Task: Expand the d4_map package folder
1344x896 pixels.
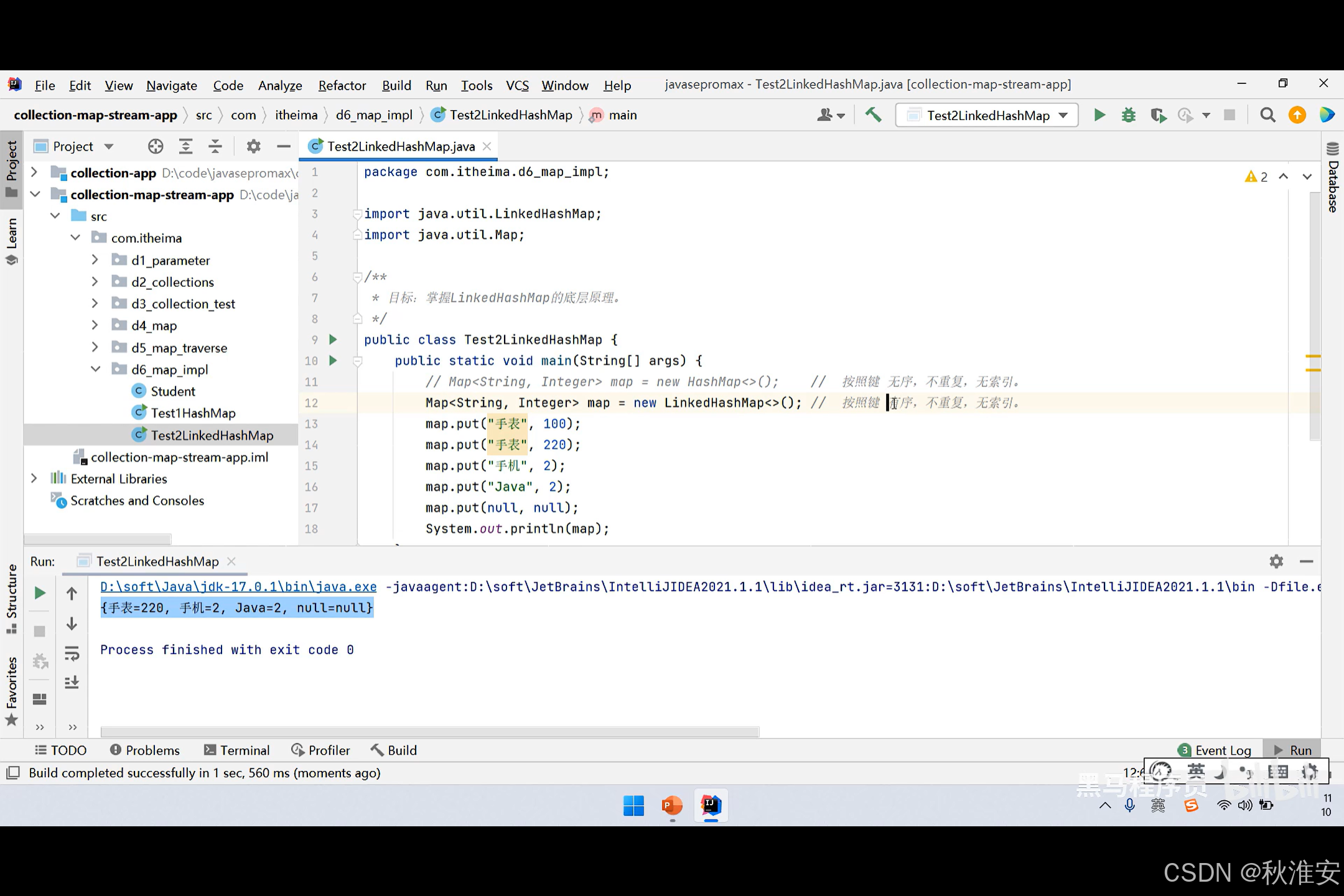Action: click(95, 325)
